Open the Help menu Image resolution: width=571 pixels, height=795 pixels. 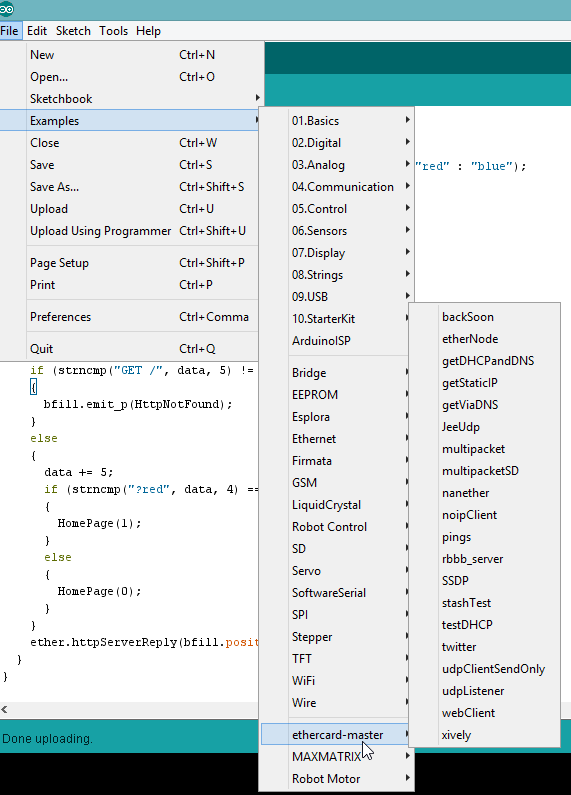[x=148, y=31]
